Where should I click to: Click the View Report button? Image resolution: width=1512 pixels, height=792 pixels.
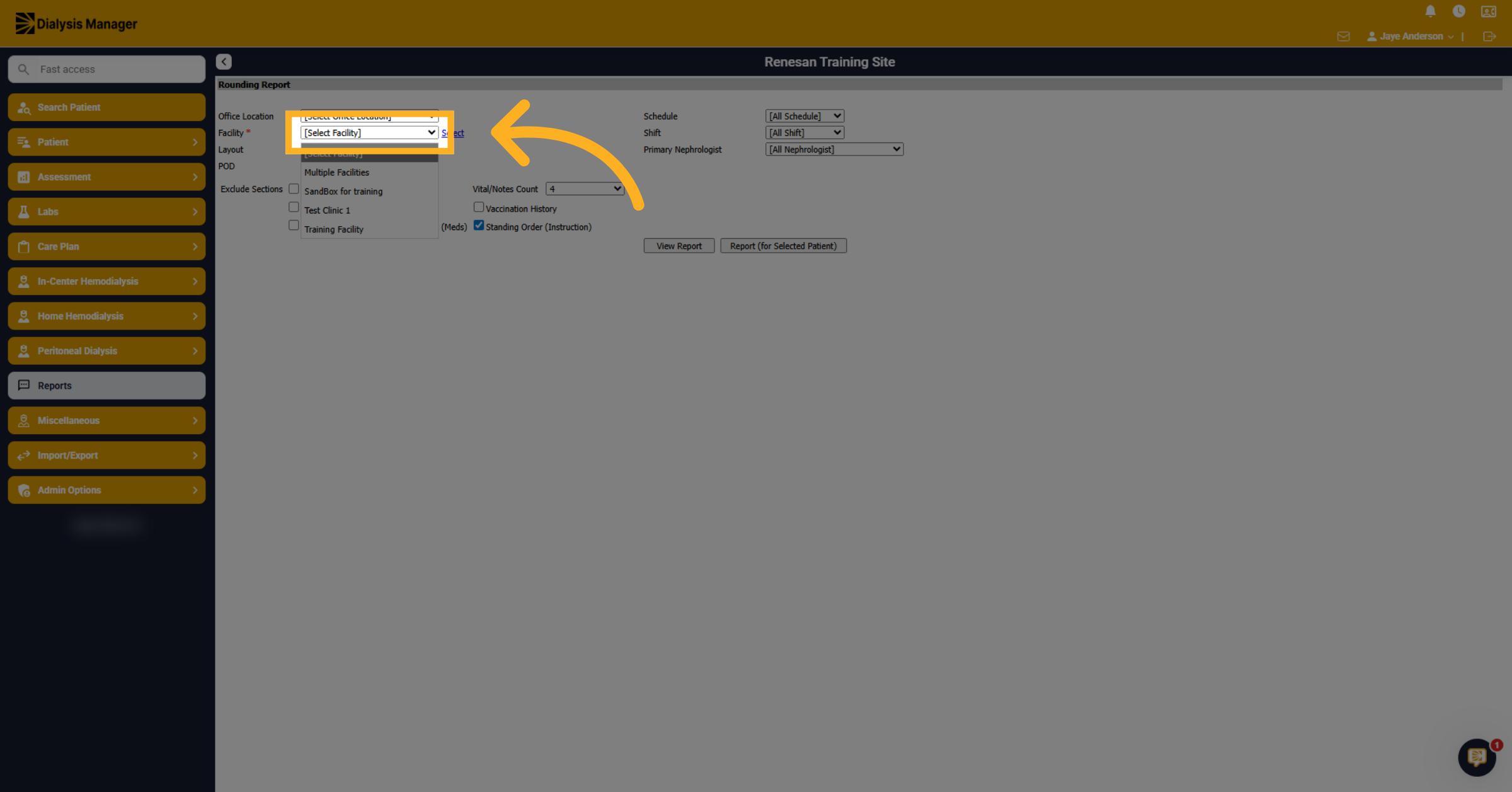click(679, 246)
